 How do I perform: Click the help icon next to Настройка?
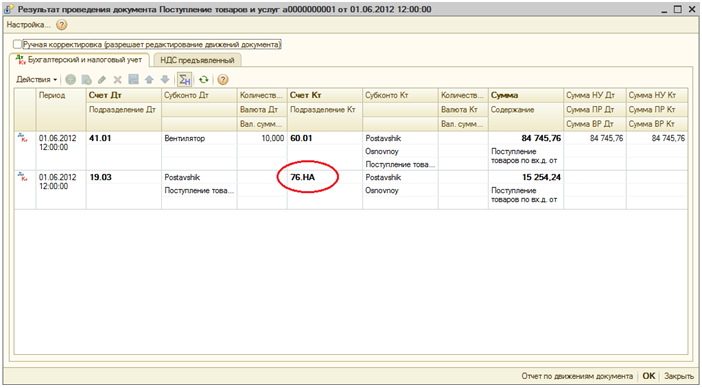(x=62, y=25)
